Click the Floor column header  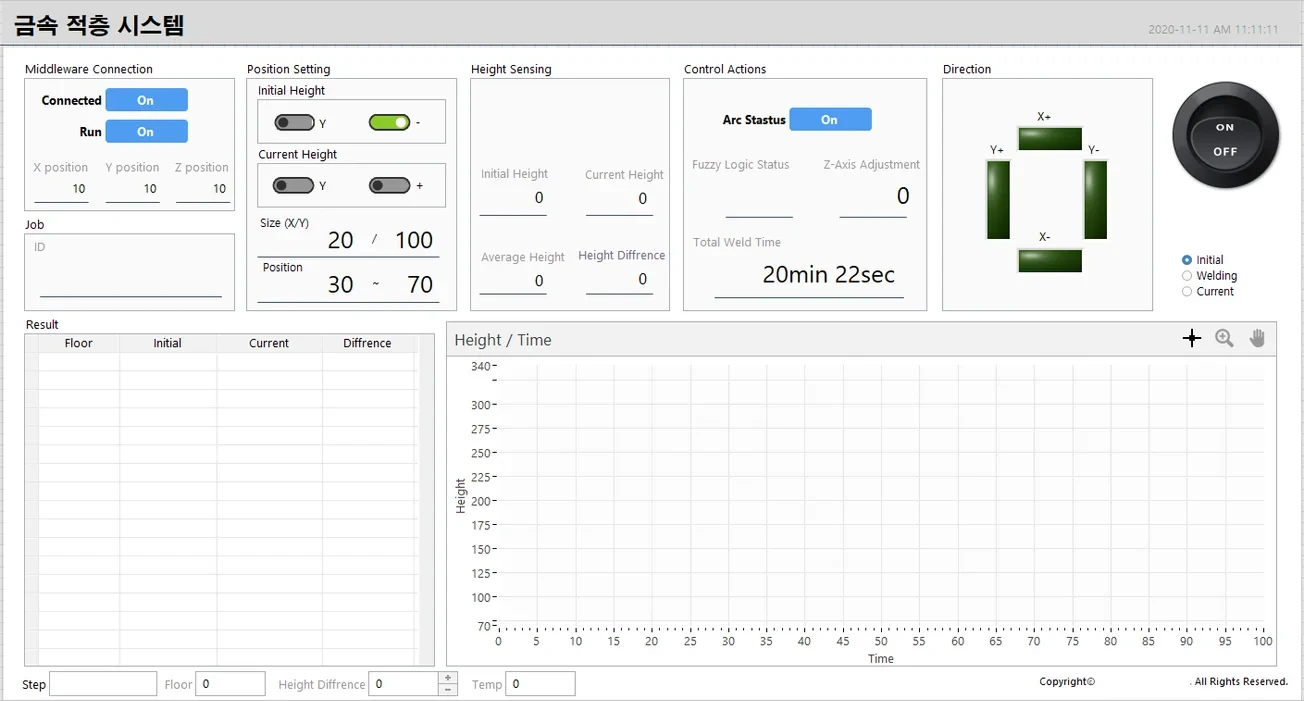[78, 343]
